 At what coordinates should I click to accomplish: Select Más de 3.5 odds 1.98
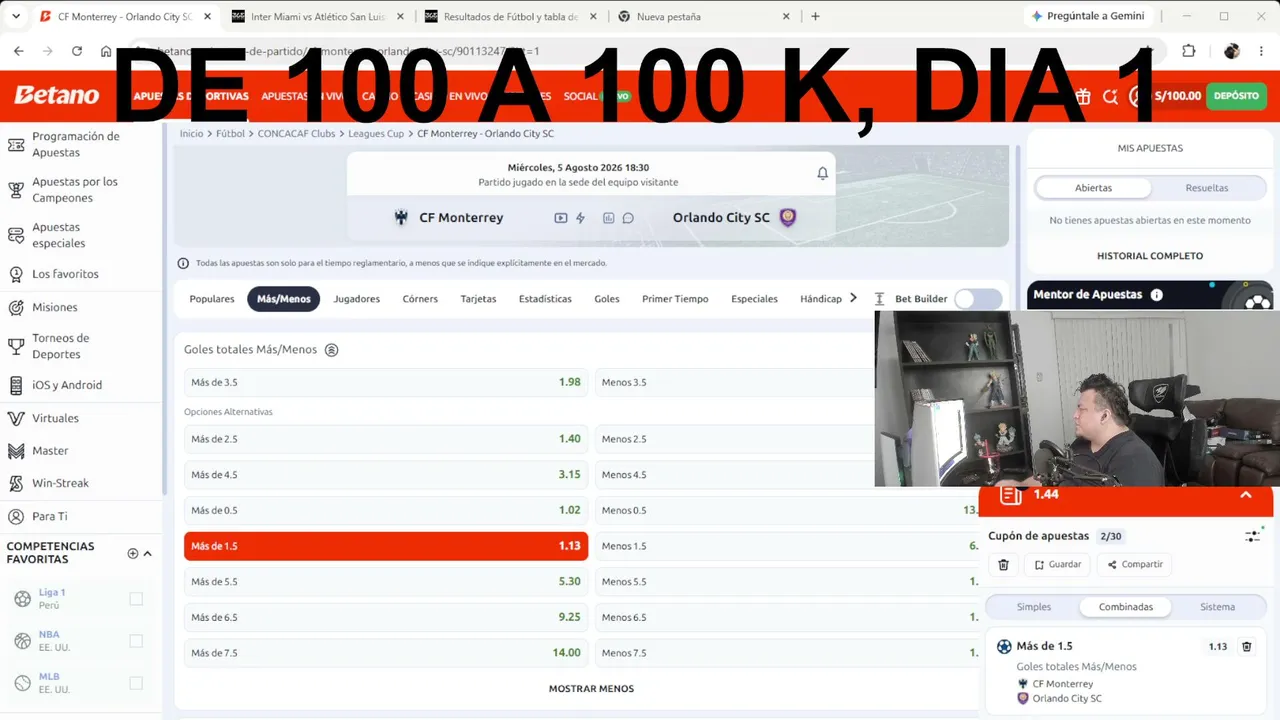pos(386,383)
